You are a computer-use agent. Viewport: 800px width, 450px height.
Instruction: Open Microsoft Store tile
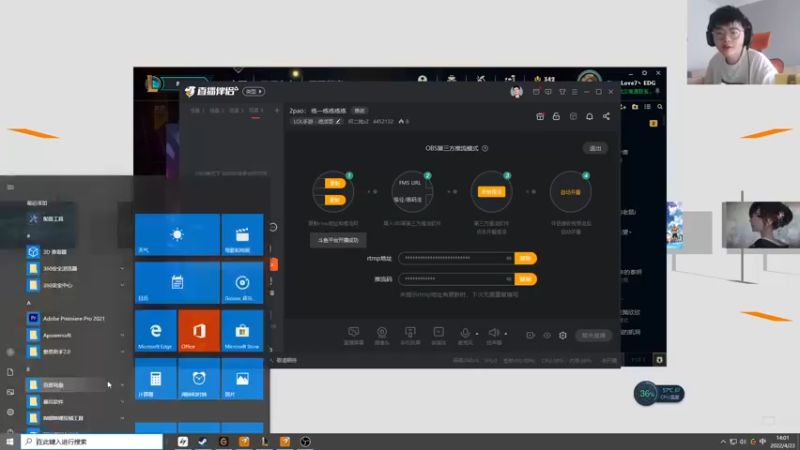[x=242, y=331]
